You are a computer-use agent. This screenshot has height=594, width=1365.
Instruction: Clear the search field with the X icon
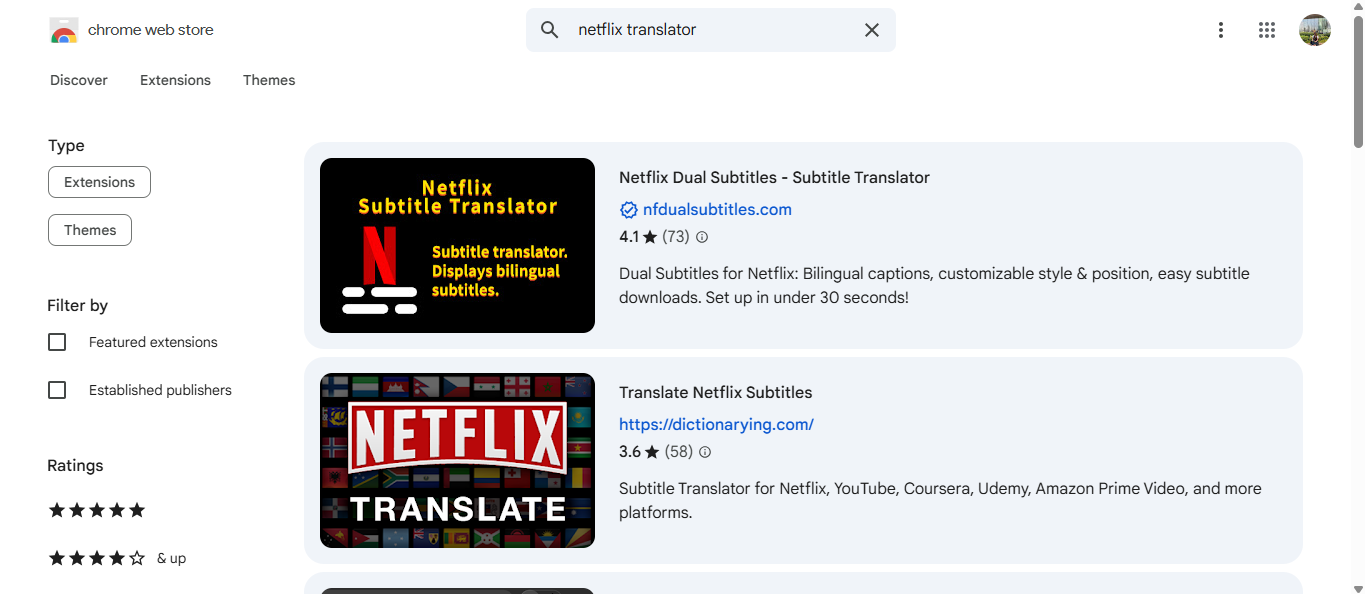[x=871, y=30]
